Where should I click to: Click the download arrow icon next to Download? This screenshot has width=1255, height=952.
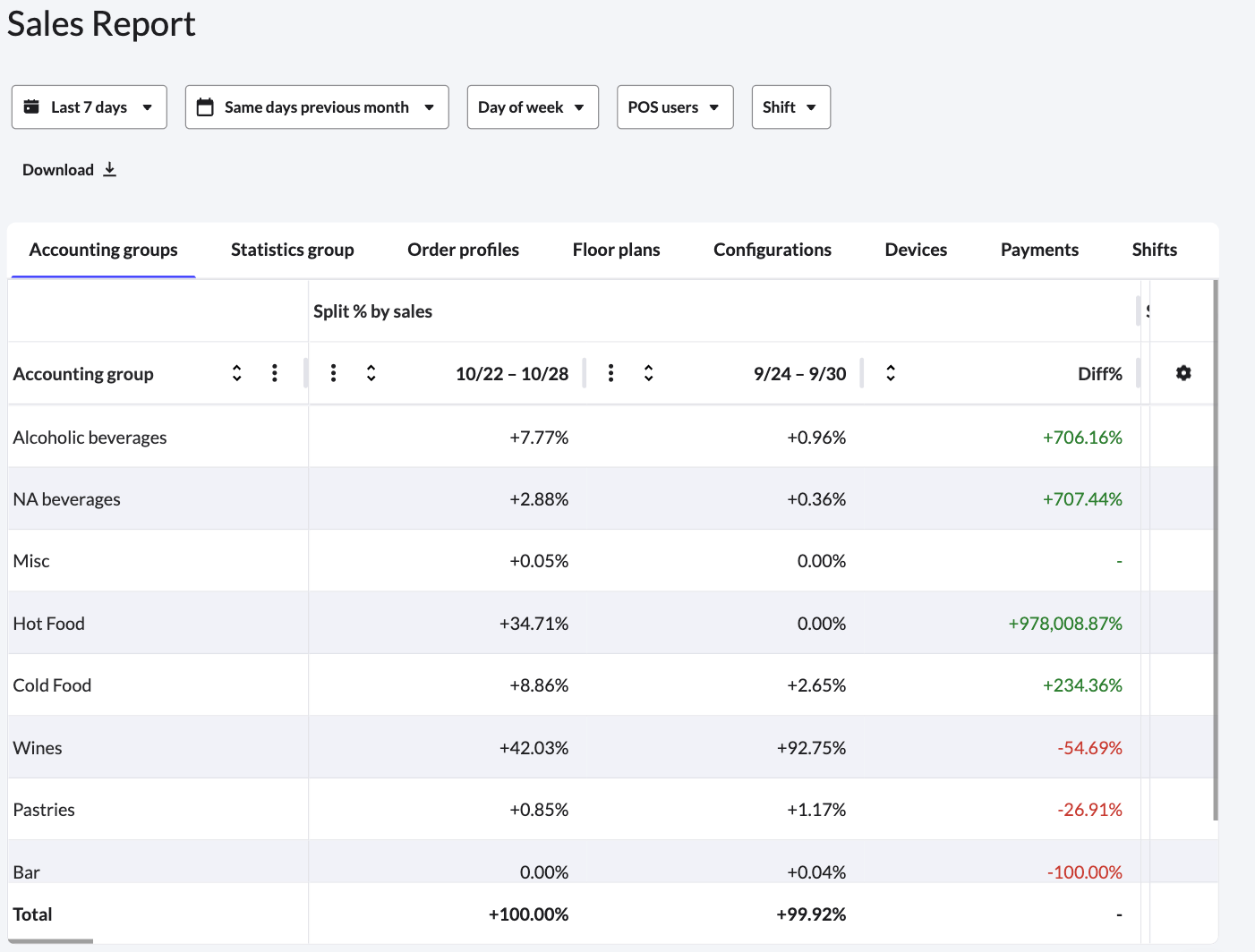click(109, 169)
